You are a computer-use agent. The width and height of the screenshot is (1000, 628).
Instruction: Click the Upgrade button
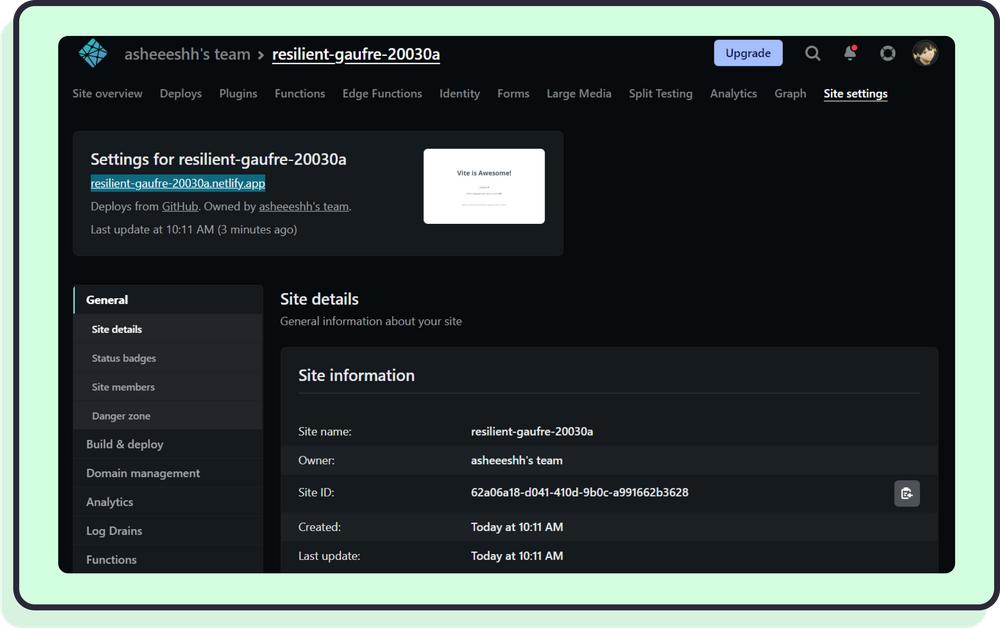[748, 54]
